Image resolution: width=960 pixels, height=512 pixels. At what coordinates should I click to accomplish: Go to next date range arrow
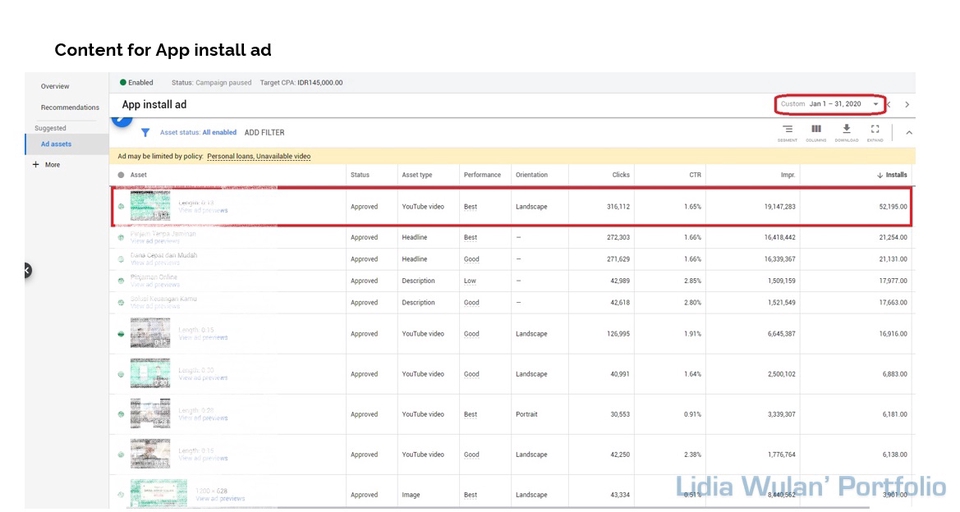pos(907,104)
